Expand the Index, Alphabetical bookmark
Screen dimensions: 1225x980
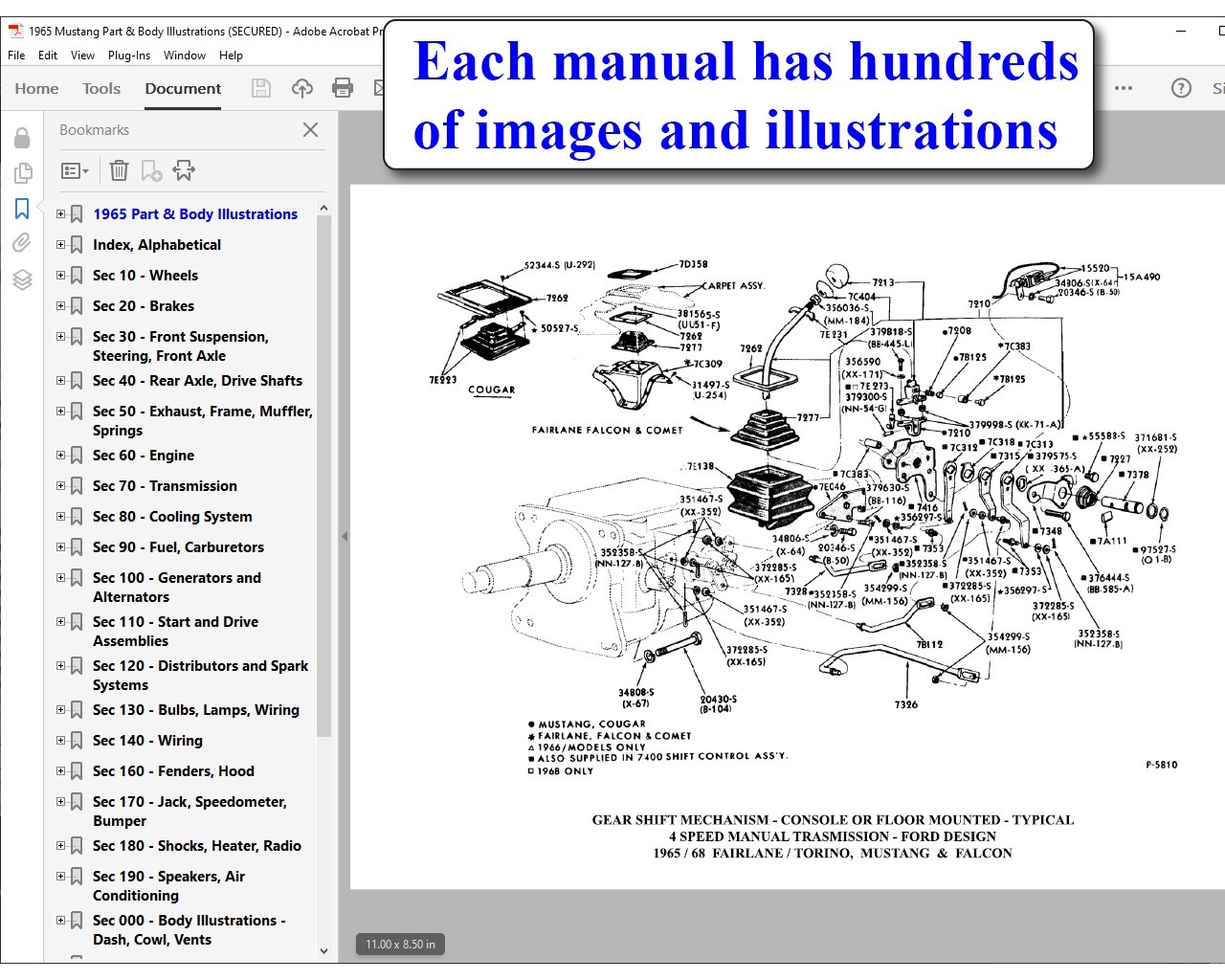point(61,245)
